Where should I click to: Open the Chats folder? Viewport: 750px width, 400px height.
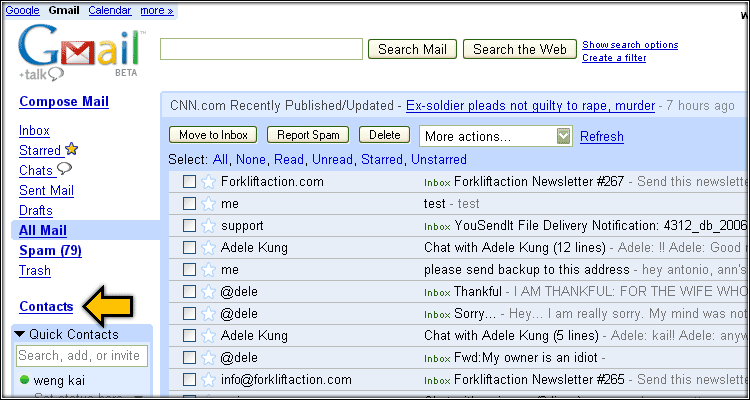pos(36,171)
